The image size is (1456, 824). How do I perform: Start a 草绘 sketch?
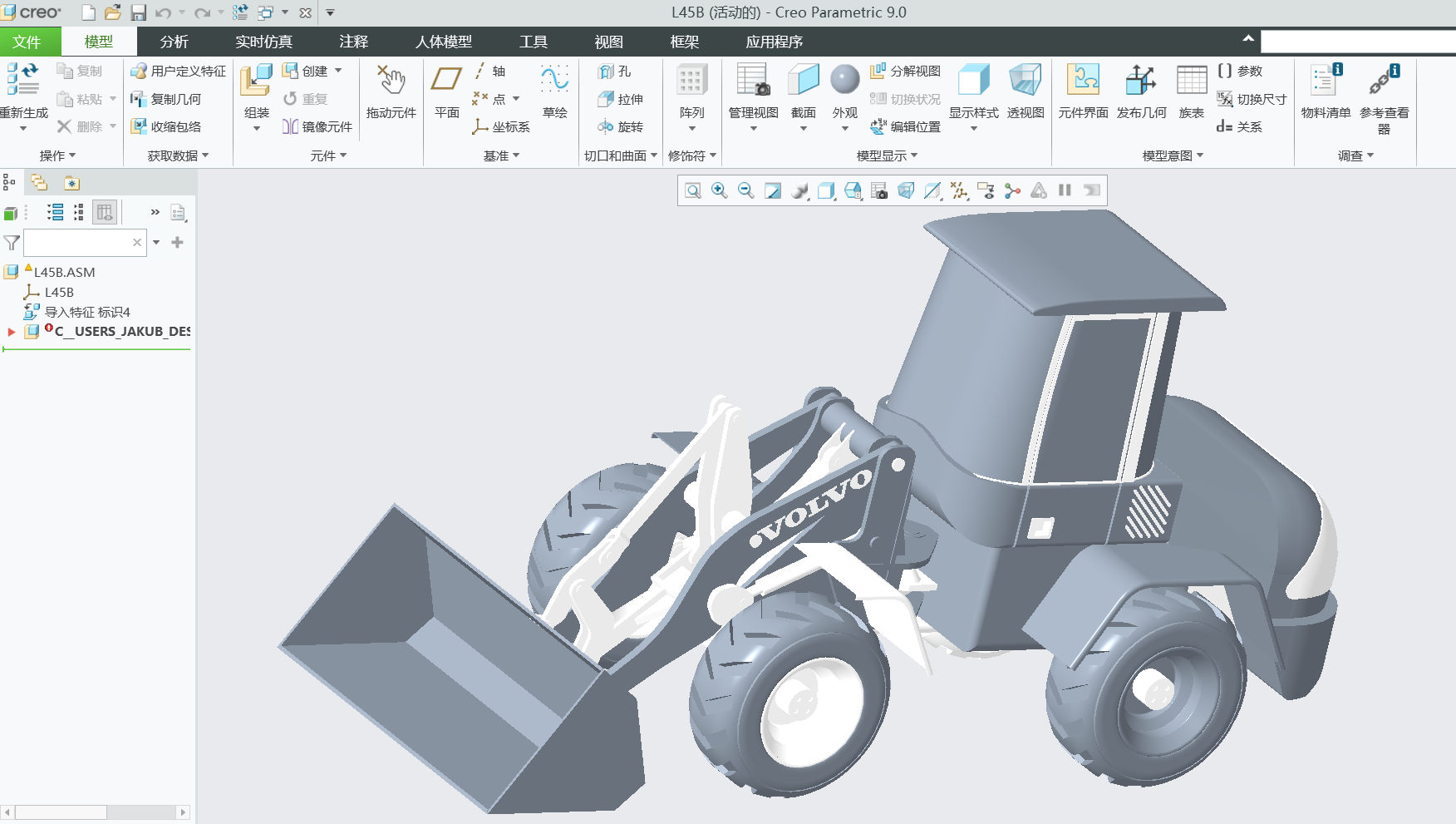point(554,91)
